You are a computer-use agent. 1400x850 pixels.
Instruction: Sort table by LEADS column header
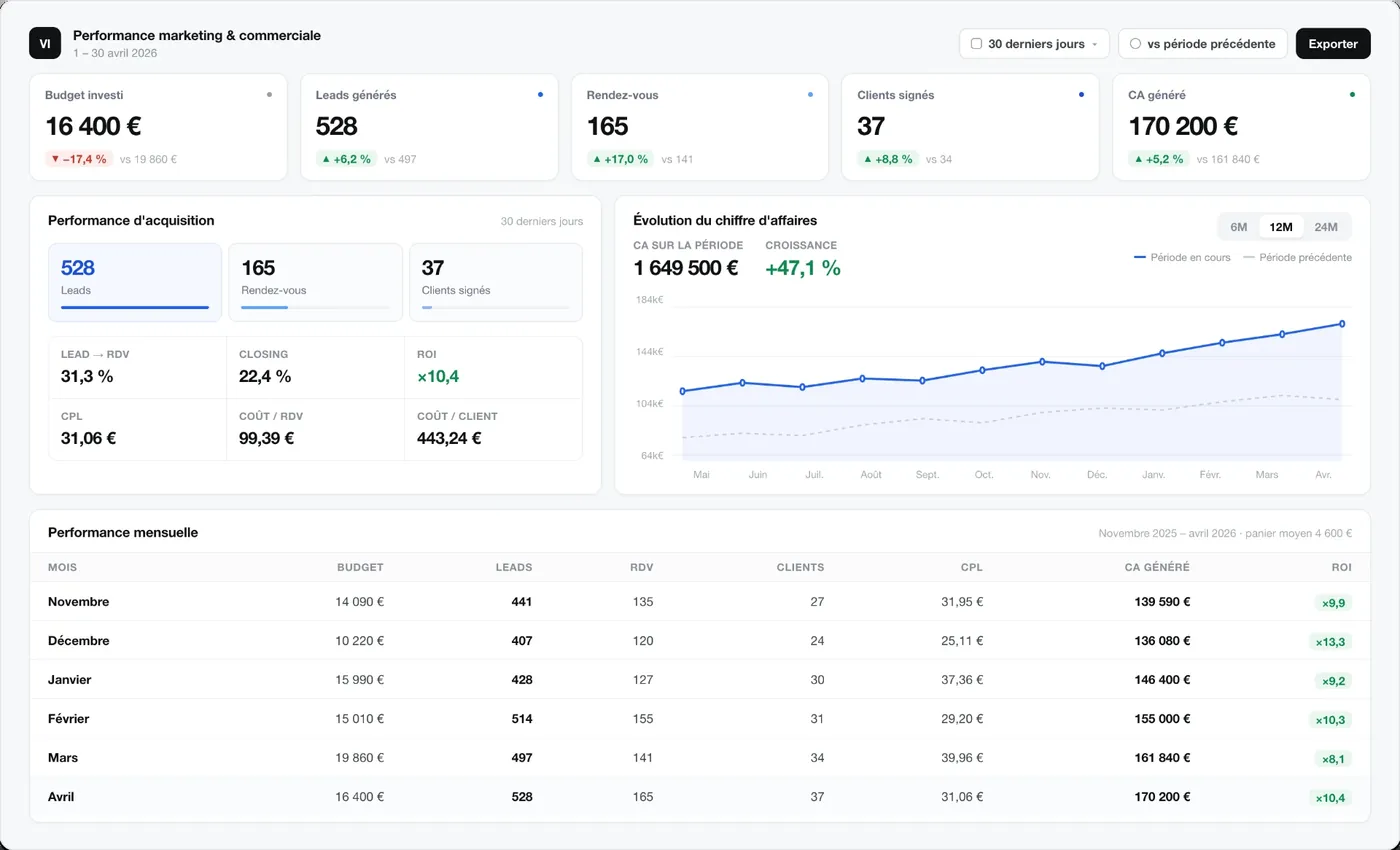(514, 567)
